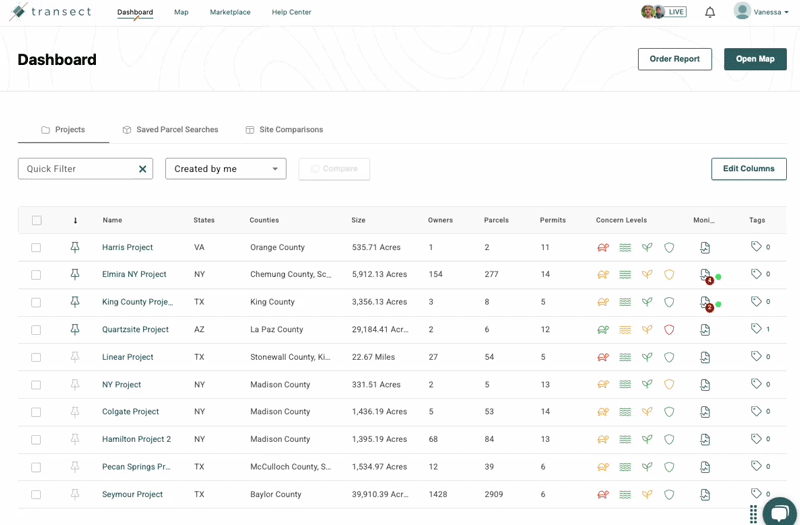Screen dimensions: 800x525
Task: Click the Open Map button
Action: point(755,59)
